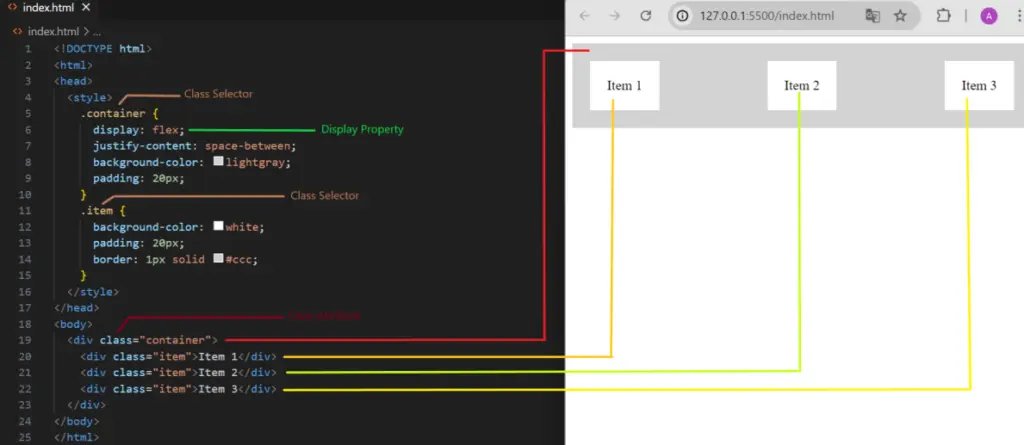Click the lightgray color swatch
The image size is (1024, 445).
(x=219, y=161)
